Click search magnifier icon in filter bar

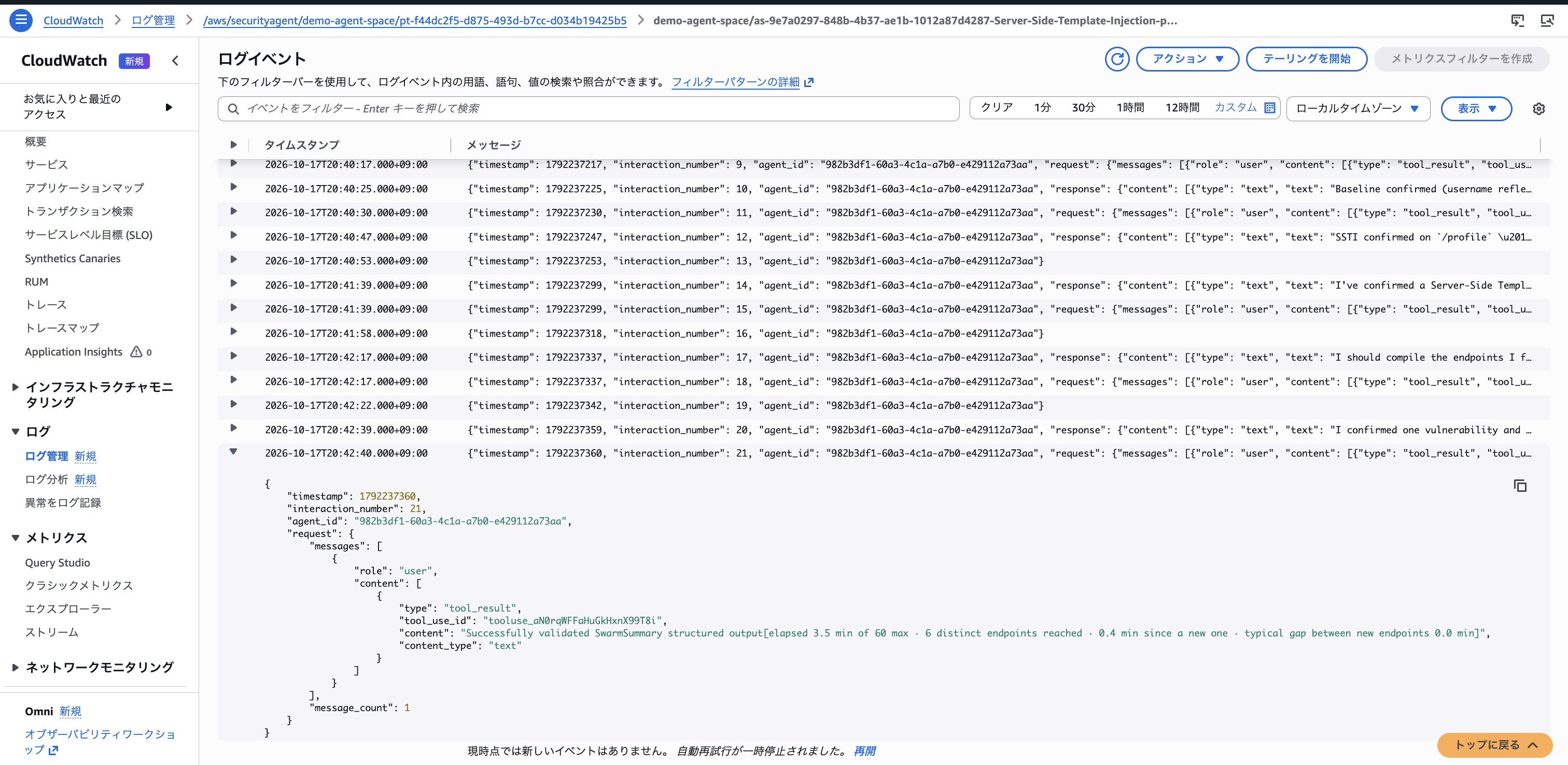pos(233,109)
